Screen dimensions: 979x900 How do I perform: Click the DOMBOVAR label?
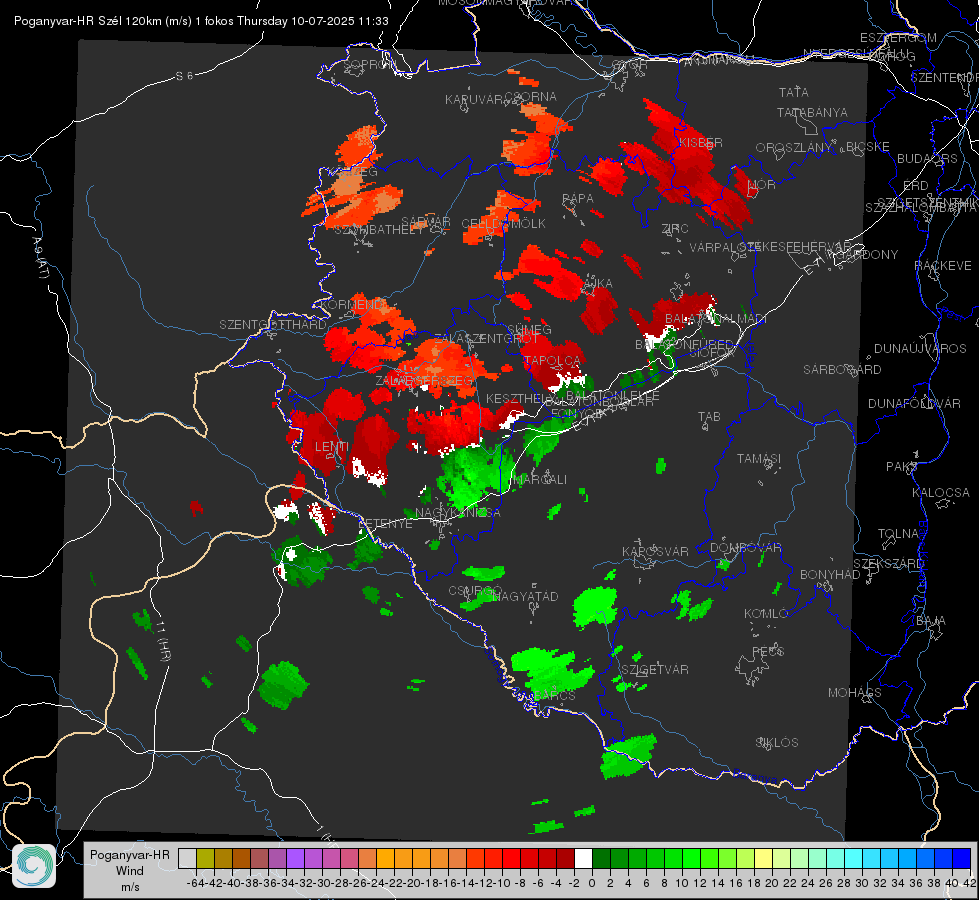[745, 548]
